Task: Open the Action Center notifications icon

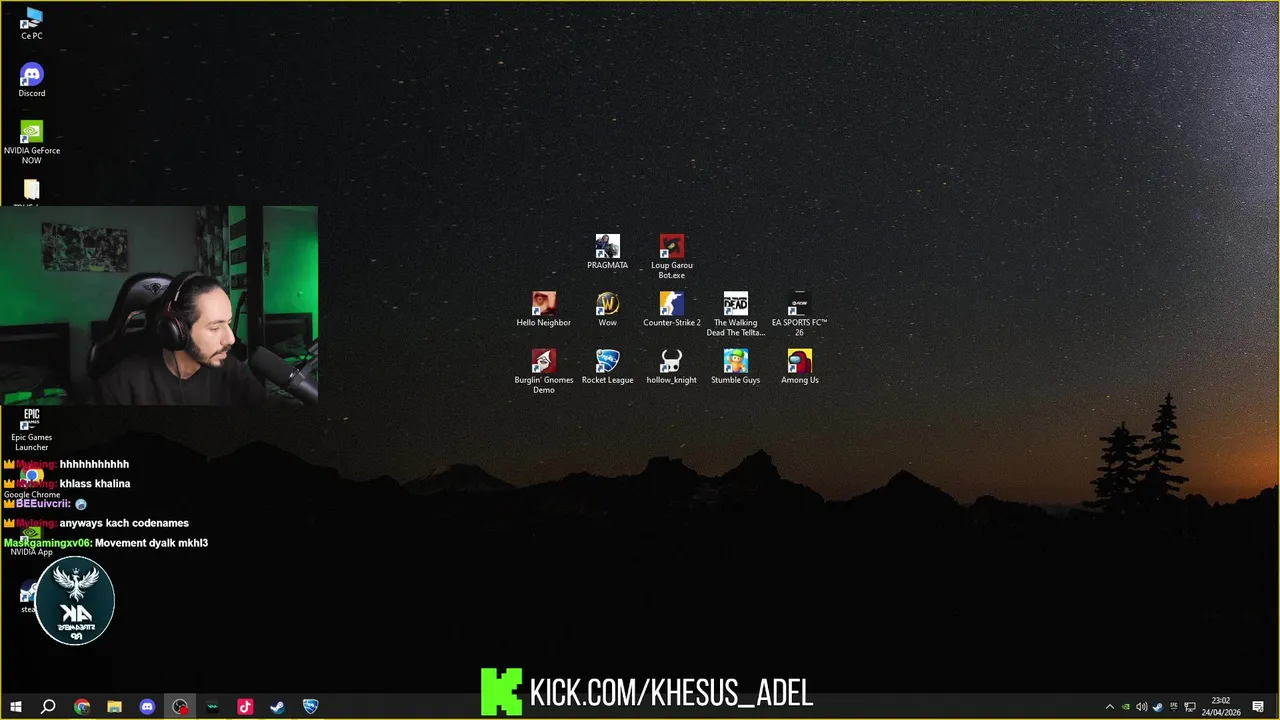Action: [x=1258, y=707]
